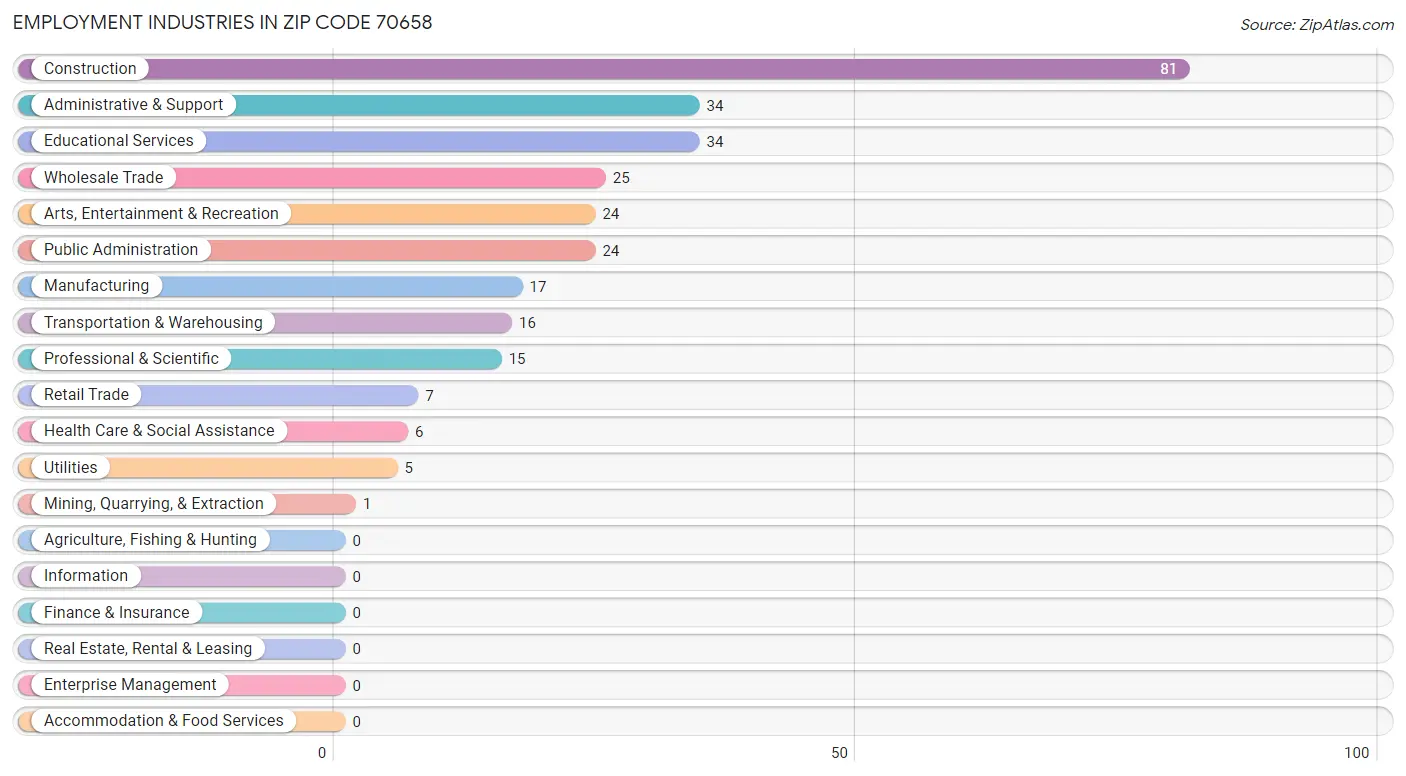Click the Construction bar label
Screen dimensions: 1406x776
click(x=90, y=69)
